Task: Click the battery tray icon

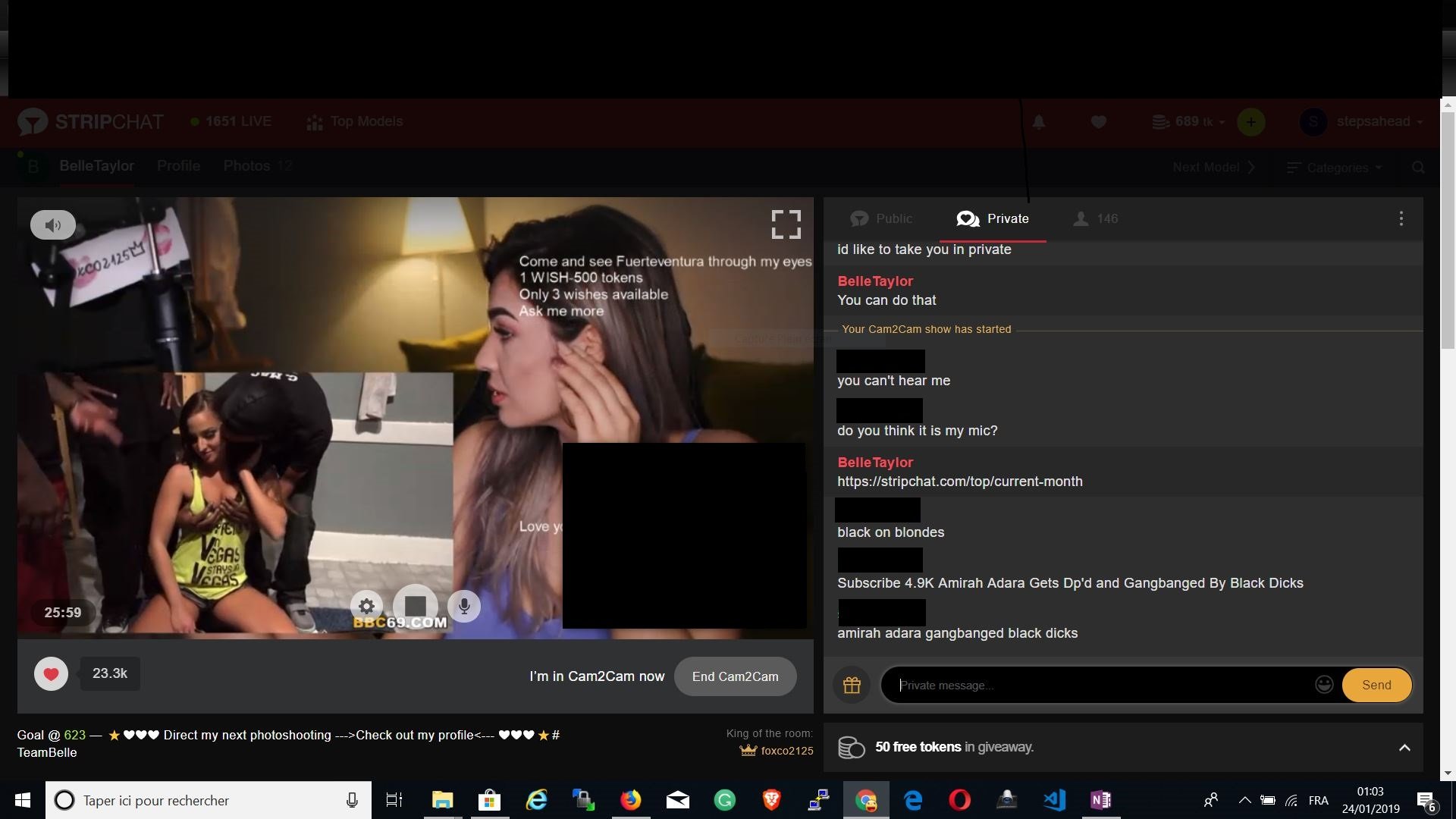Action: pos(1267,800)
